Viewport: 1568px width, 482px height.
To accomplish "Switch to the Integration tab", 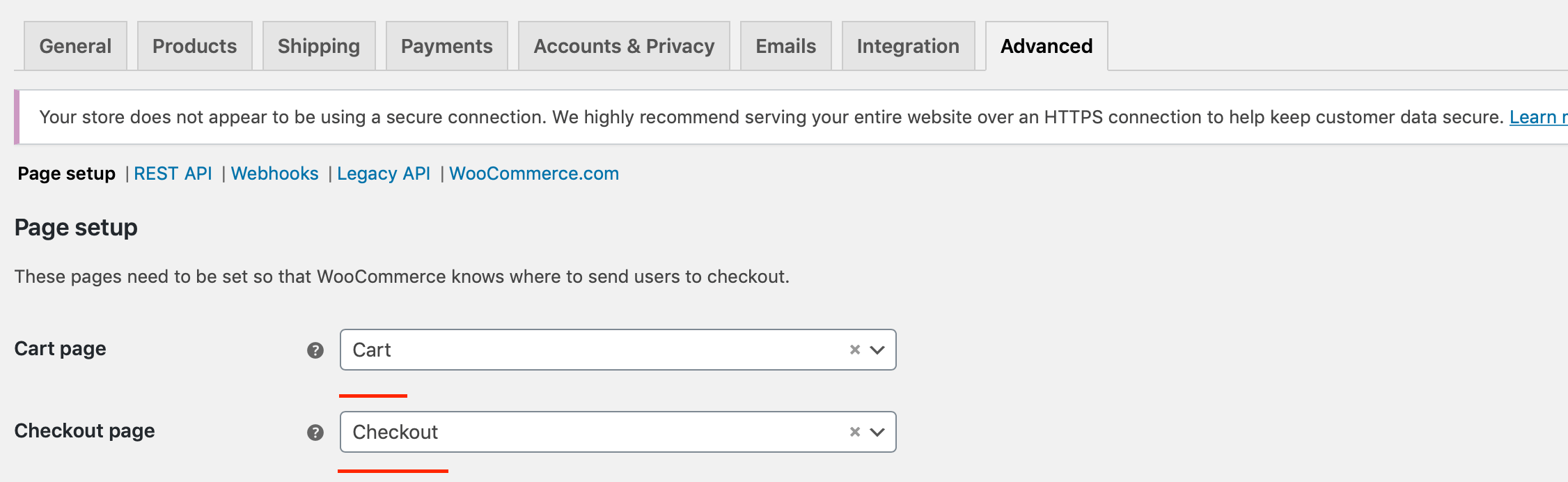I will click(908, 46).
